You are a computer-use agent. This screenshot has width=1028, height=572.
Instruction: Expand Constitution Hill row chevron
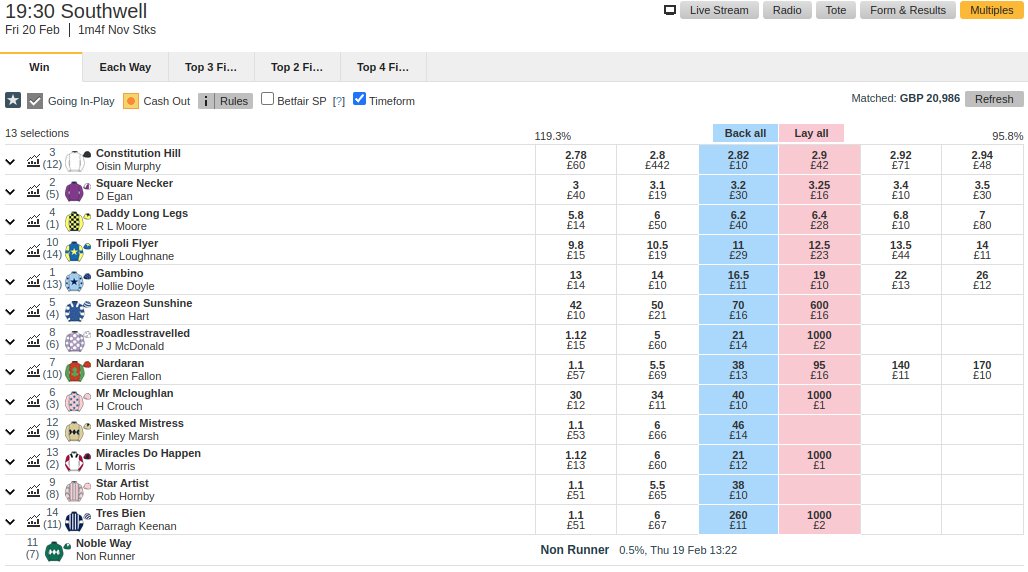(10, 161)
